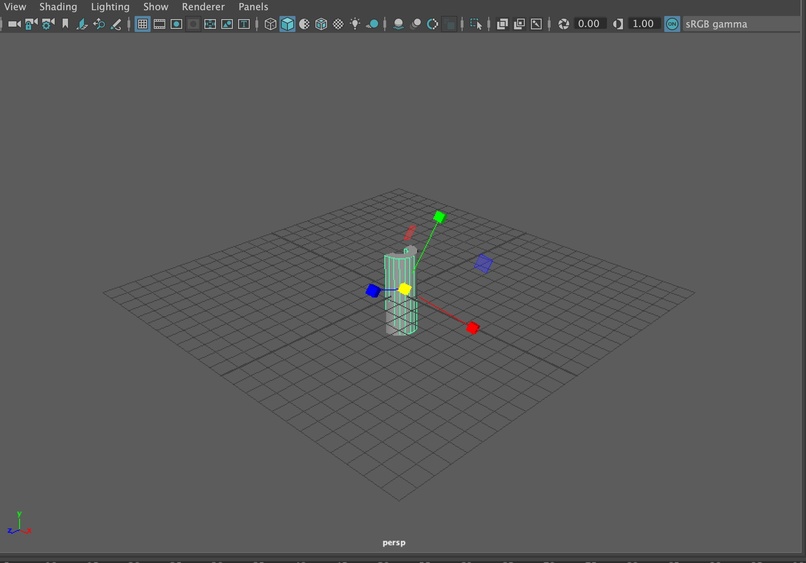
Task: Toggle the Shadows icon
Action: click(372, 24)
